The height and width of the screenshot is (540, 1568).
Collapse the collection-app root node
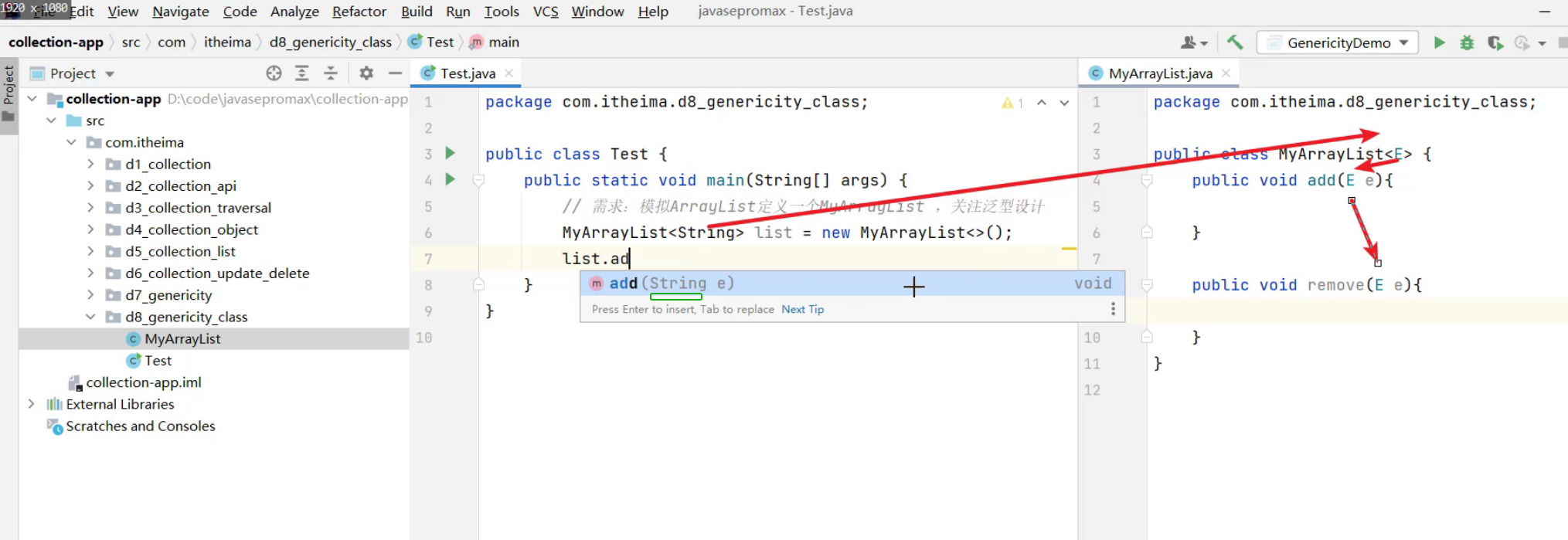click(x=32, y=99)
